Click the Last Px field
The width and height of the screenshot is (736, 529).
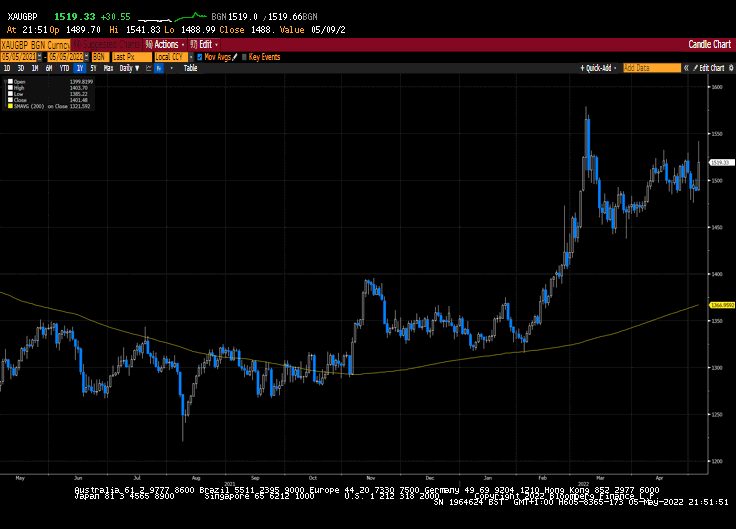[x=132, y=57]
